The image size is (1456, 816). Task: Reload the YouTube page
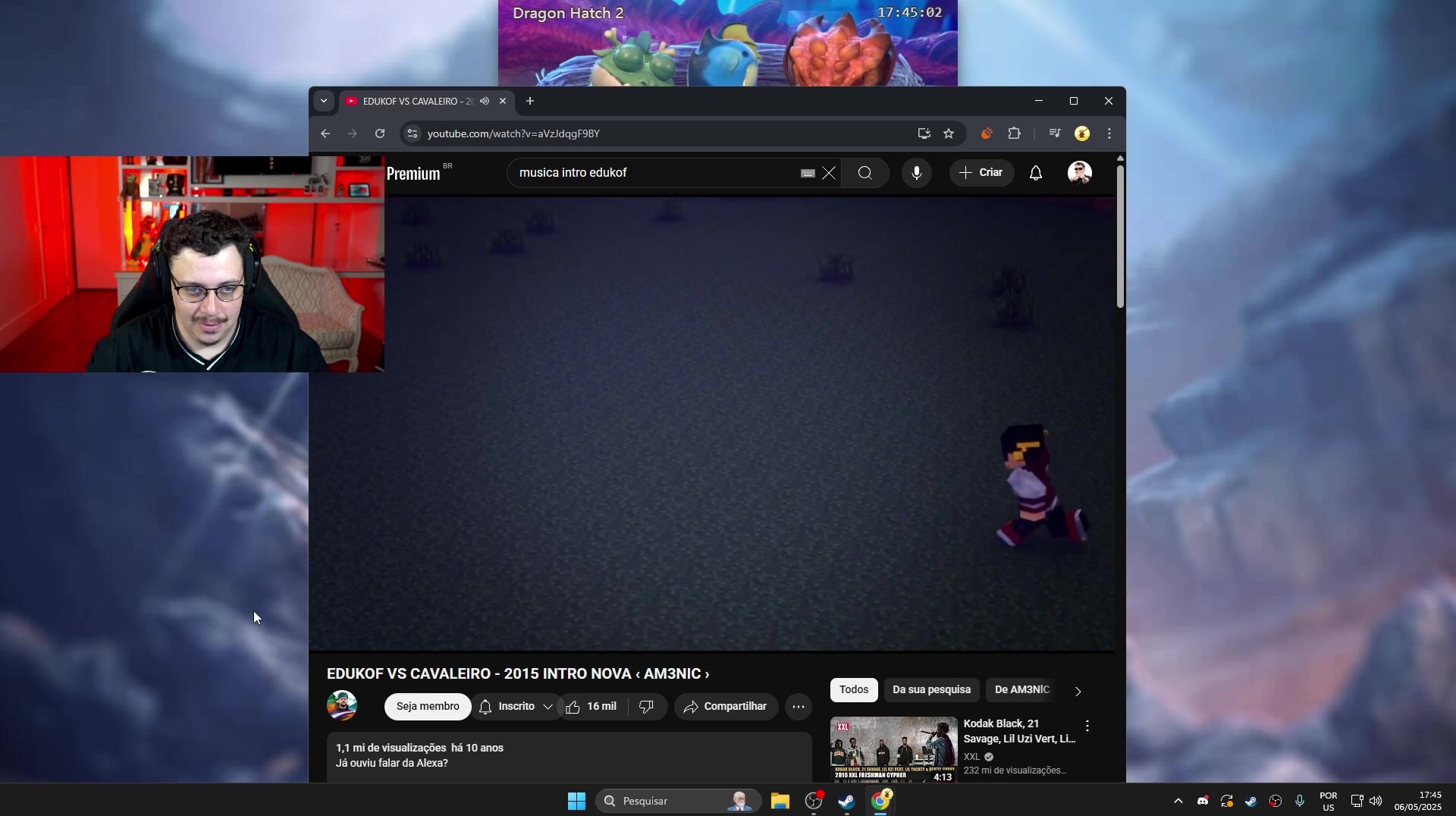coord(380,133)
